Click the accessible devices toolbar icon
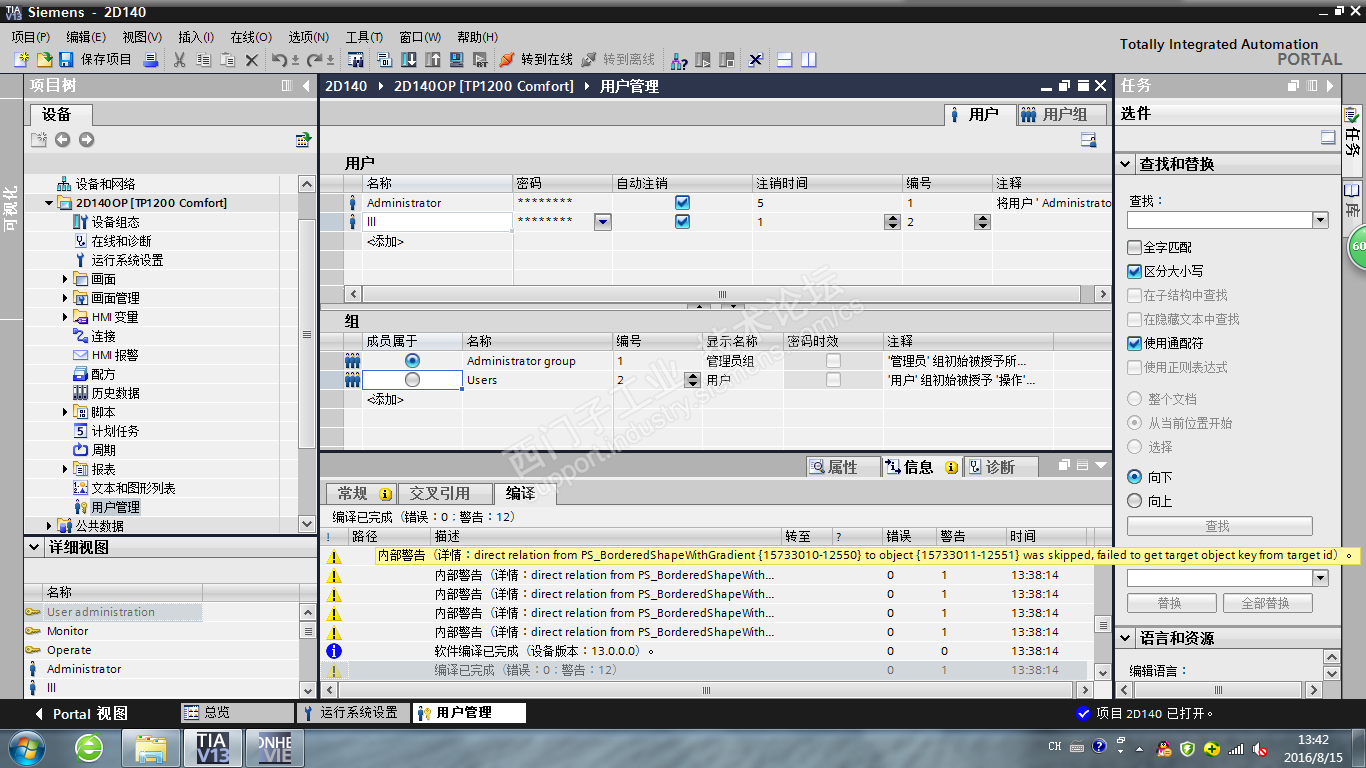Screen dimensions: 1366x768 679,60
